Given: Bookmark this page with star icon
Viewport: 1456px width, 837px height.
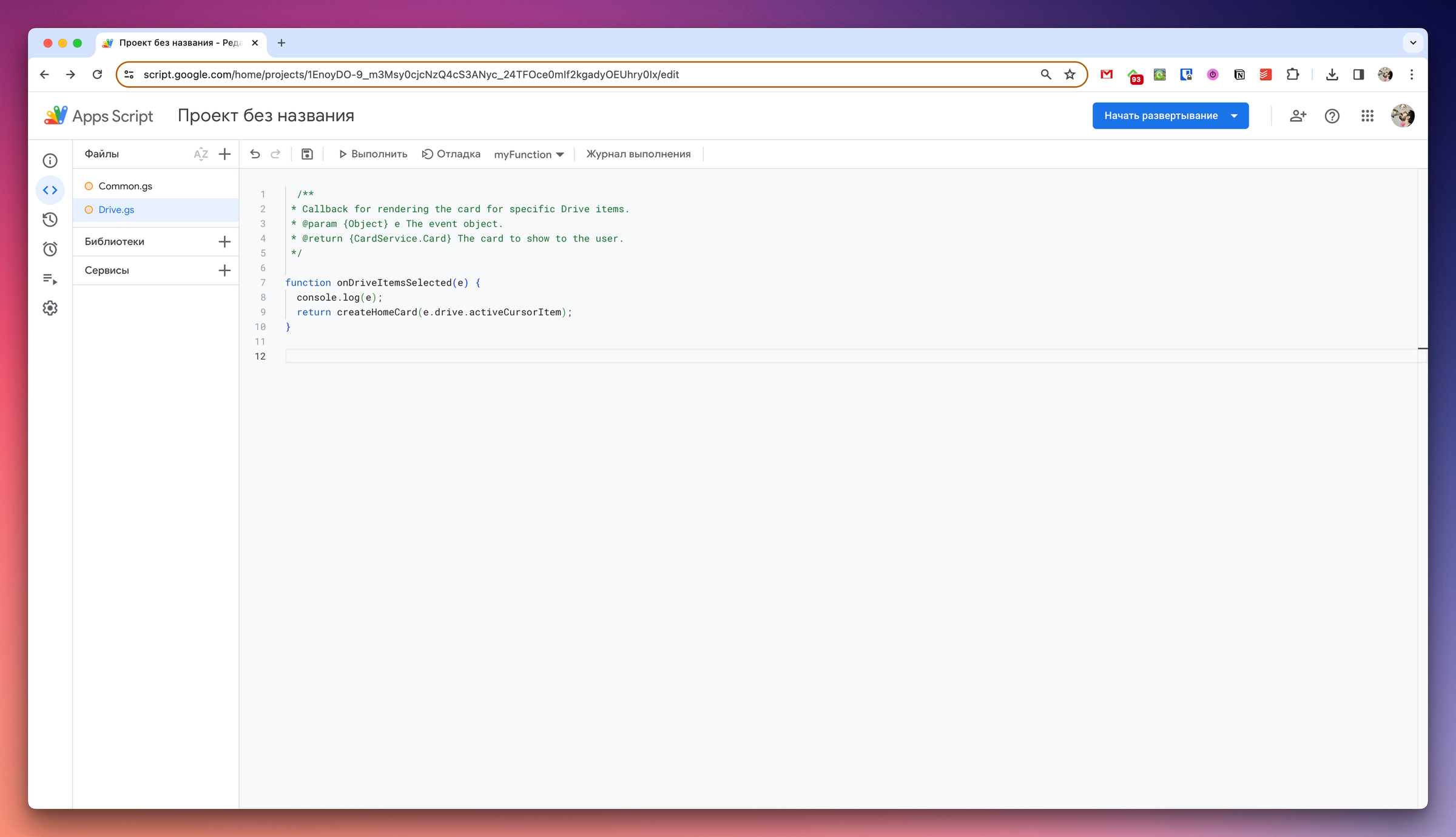Looking at the screenshot, I should 1070,75.
